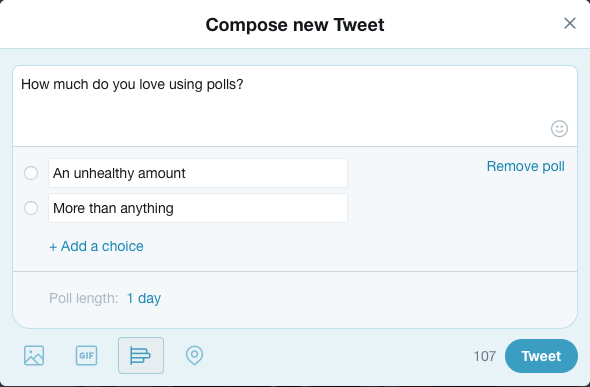Click the plus sign before 'Add a choice'
The image size is (590, 387).
tap(53, 247)
